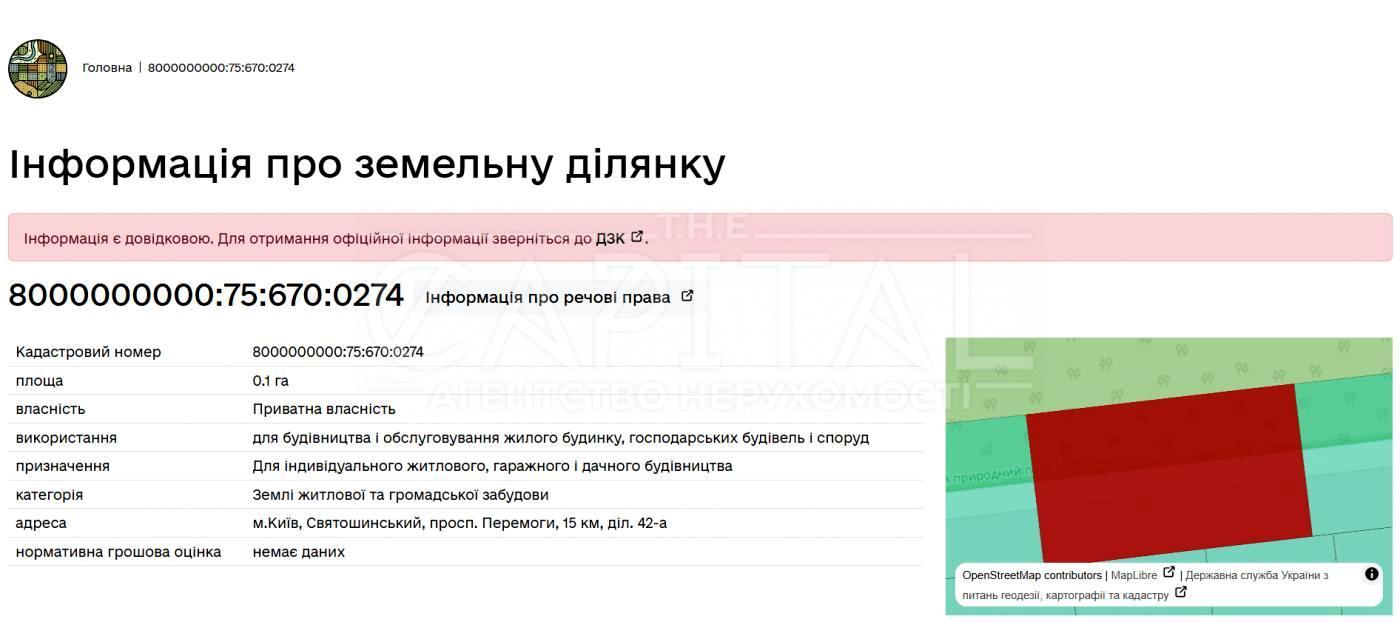Click the external-link icon beside ДЗК
Viewport: 1400px width, 622px height.
[x=637, y=237]
